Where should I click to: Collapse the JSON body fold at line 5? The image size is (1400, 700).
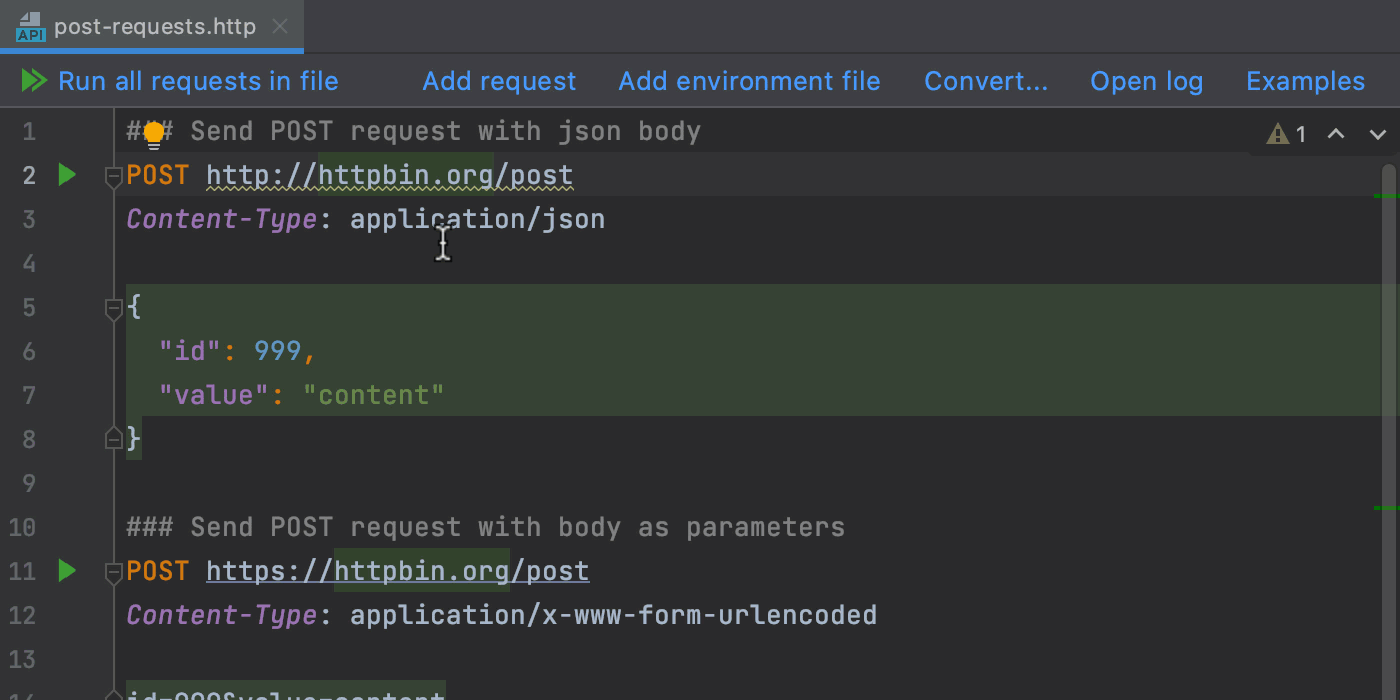point(113,309)
